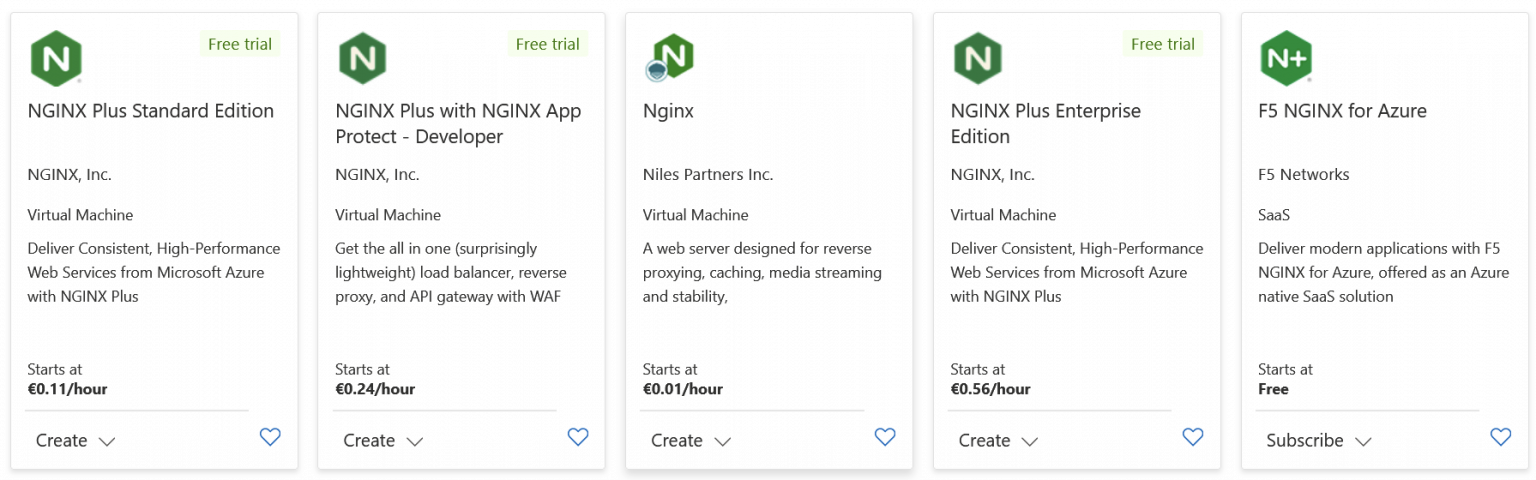Open Create menu for NGINX Plus Enterprise Edition
Screen dimensions: 1536x480
coord(999,440)
